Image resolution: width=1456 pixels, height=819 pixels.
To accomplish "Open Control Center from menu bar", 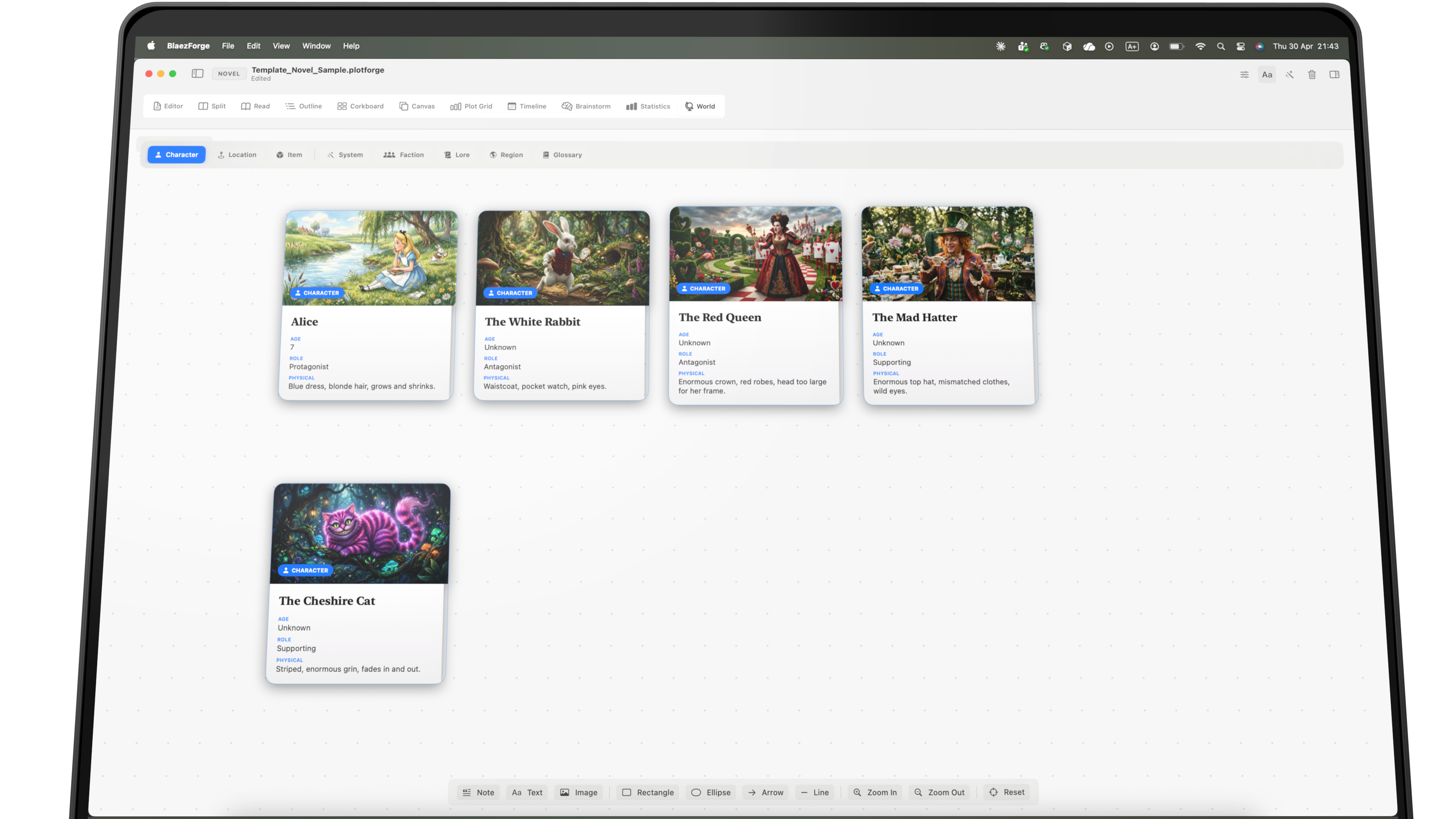I will click(x=1240, y=46).
